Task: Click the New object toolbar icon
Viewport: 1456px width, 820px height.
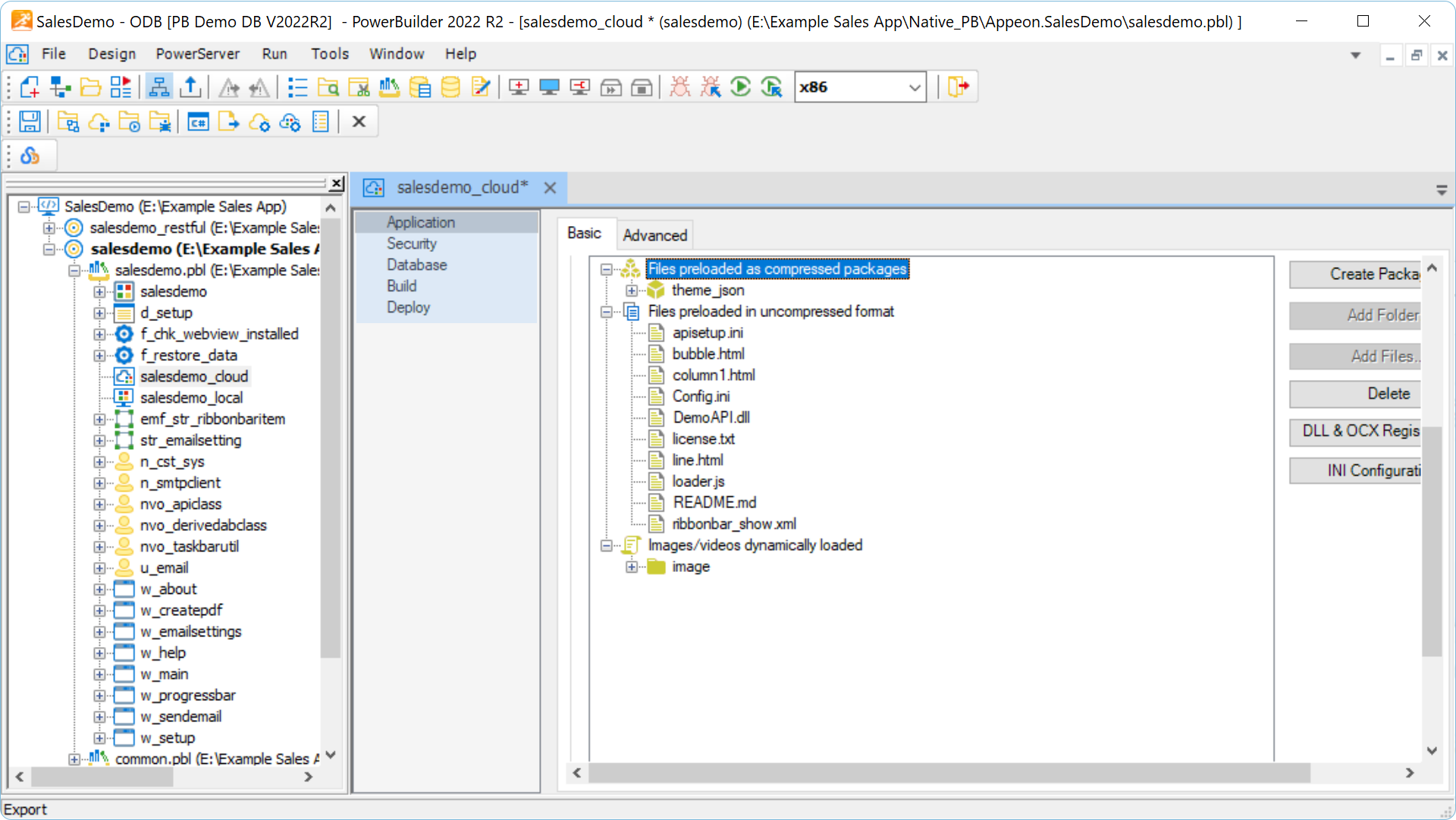Action: click(x=30, y=87)
